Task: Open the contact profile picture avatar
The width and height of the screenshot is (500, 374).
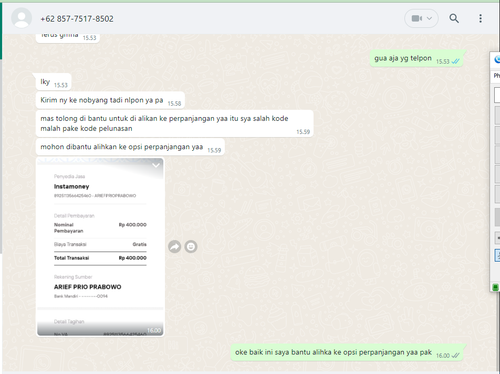Action: pyautogui.click(x=22, y=18)
